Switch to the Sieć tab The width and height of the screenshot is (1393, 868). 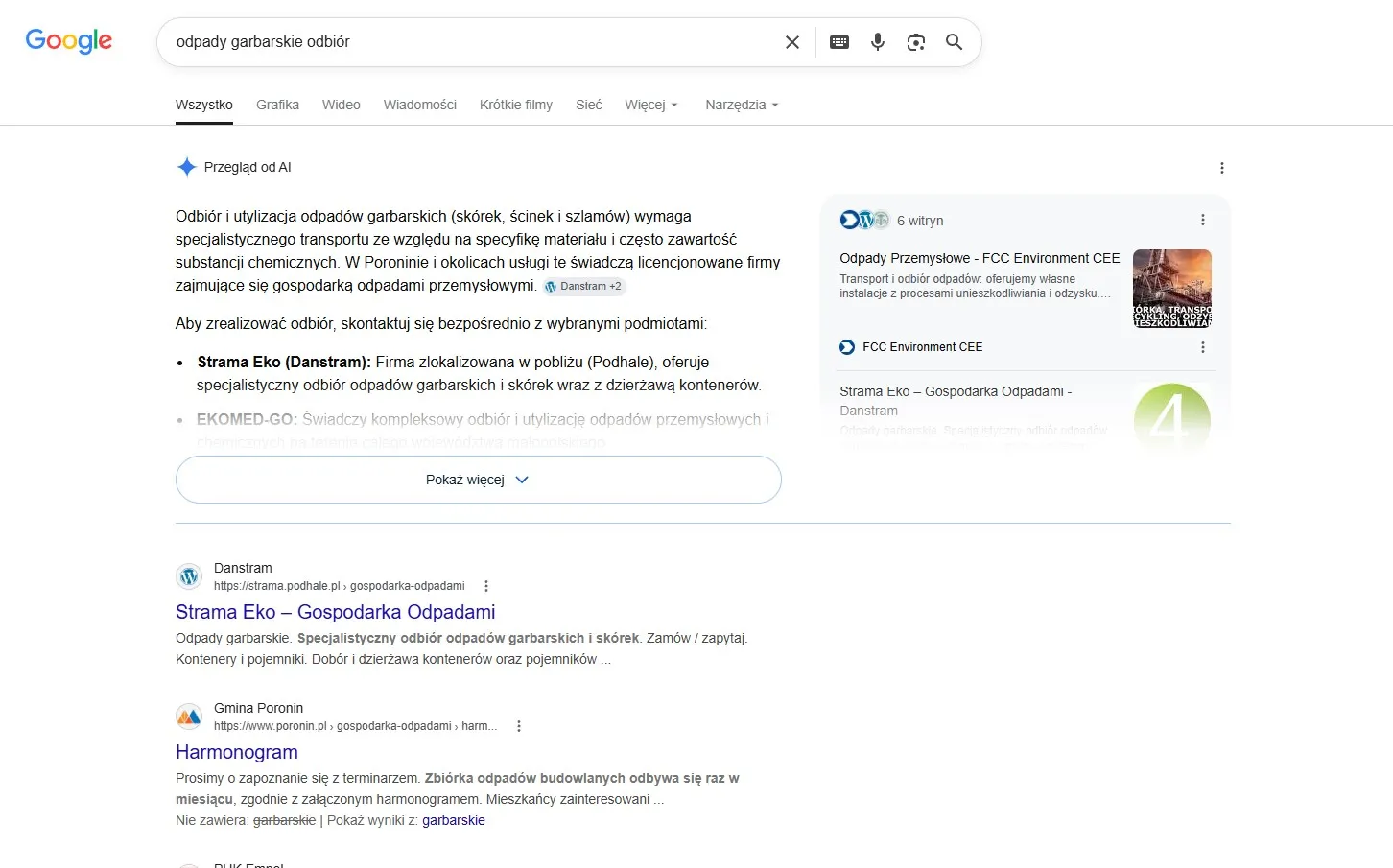pos(589,105)
